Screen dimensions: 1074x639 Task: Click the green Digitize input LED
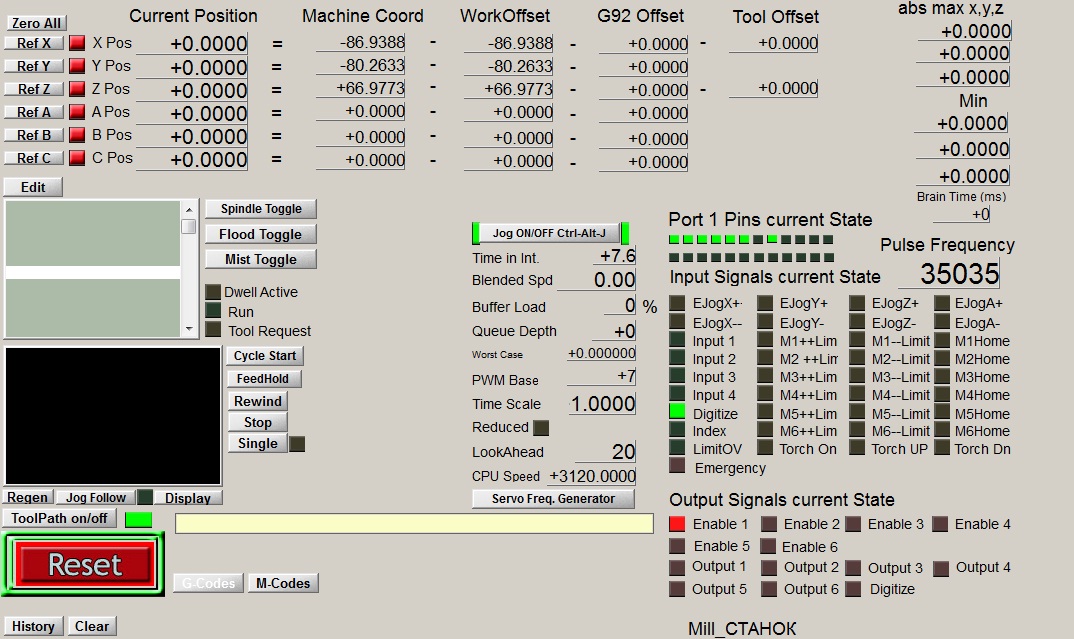click(677, 412)
